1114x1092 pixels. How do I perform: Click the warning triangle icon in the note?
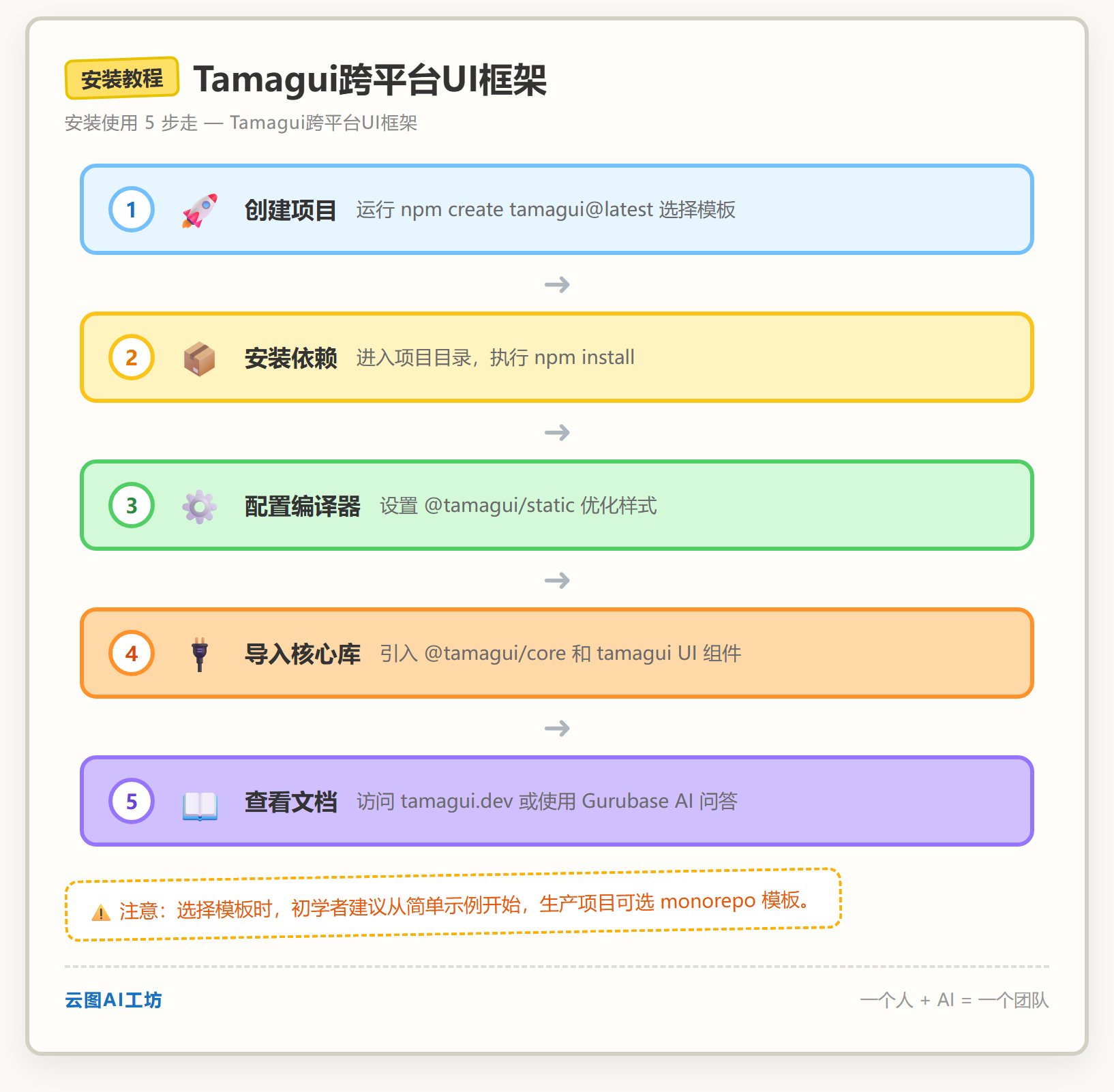point(101,912)
